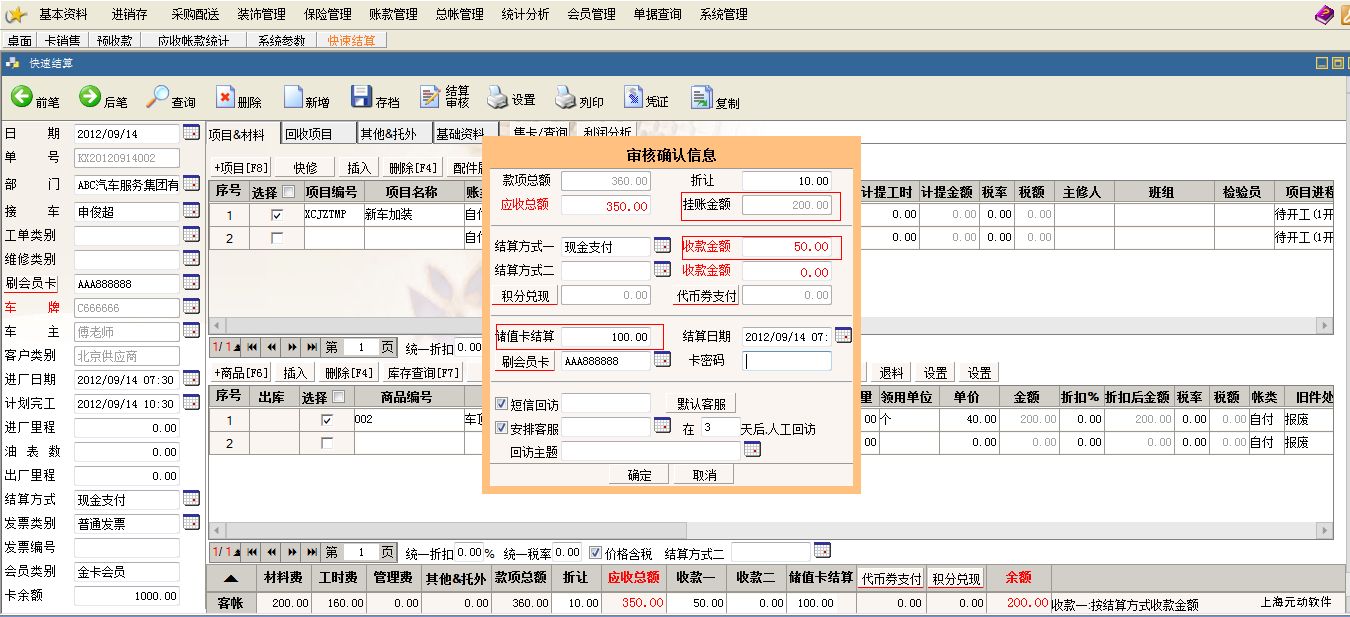Click right arrow of project table scrollbar
Image resolution: width=1350 pixels, height=617 pixels.
[1325, 326]
